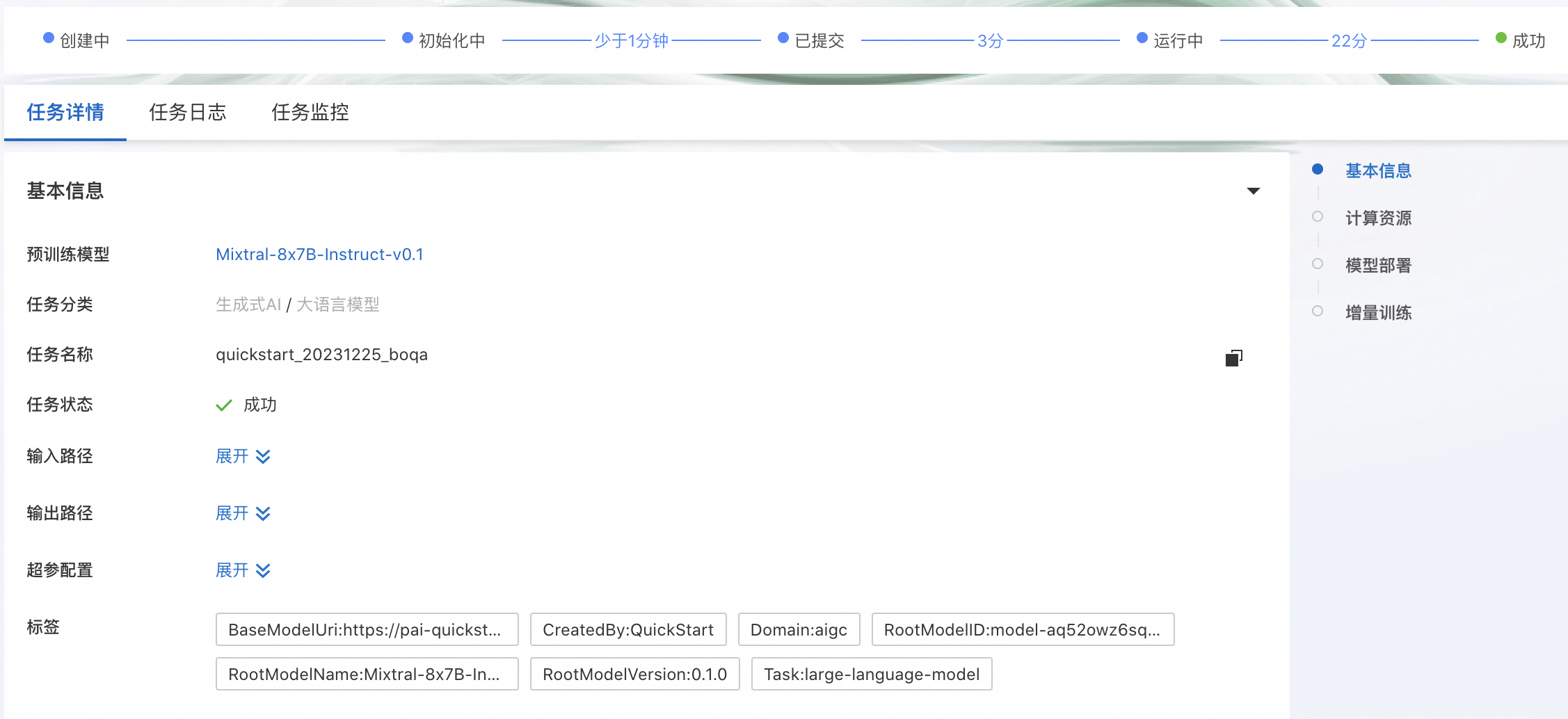
Task: Click the green 成功 progress step
Action: pyautogui.click(x=1521, y=40)
